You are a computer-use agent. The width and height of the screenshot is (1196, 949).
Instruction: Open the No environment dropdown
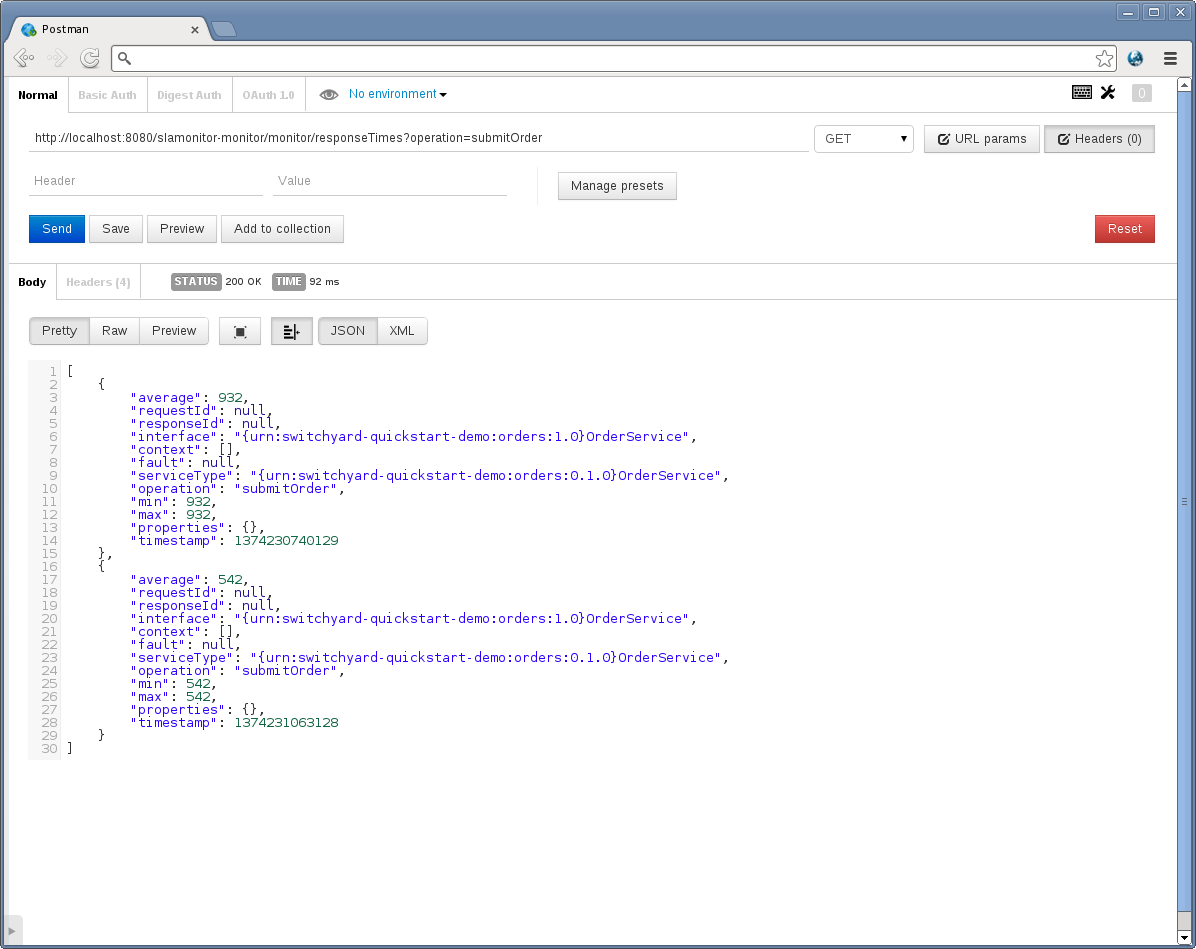pos(397,94)
